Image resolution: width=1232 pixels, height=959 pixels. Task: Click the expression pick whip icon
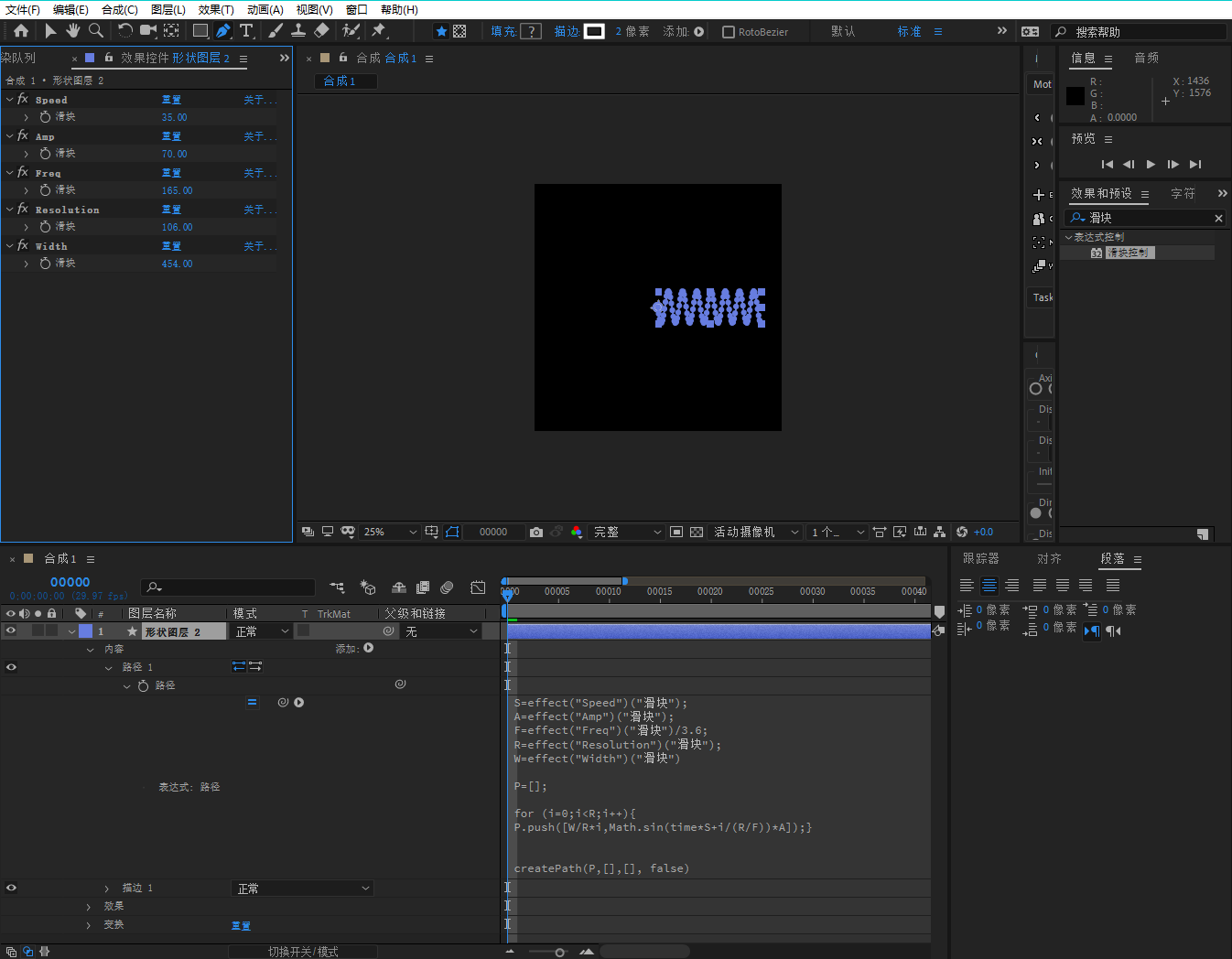tap(283, 703)
